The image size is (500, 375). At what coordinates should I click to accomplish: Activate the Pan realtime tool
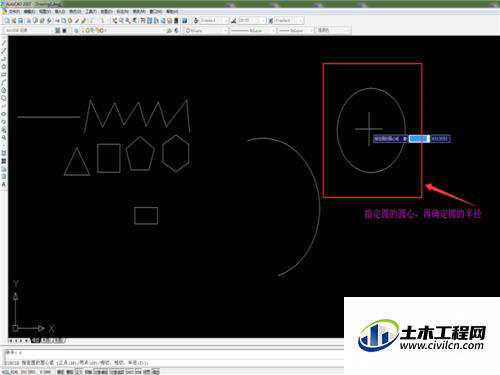pos(115,21)
